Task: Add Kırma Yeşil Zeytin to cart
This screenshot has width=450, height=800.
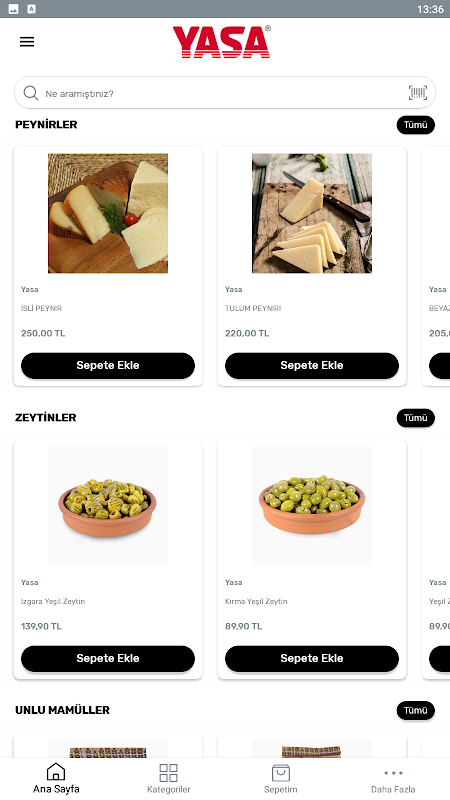Action: click(x=312, y=658)
